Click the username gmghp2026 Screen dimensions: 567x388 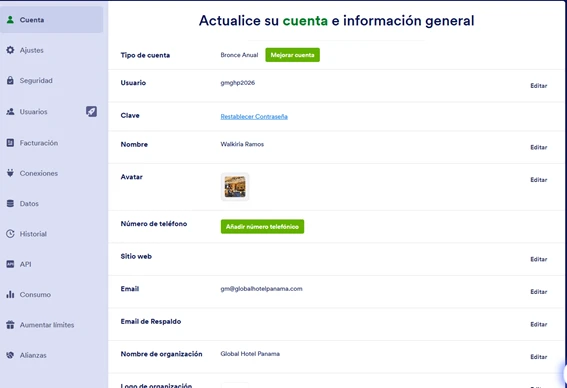(x=238, y=83)
